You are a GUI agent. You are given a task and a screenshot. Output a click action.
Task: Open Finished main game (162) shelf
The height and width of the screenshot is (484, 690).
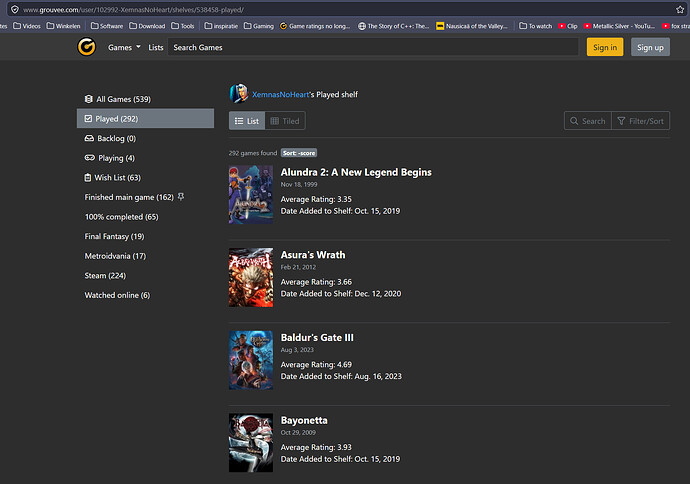click(129, 197)
